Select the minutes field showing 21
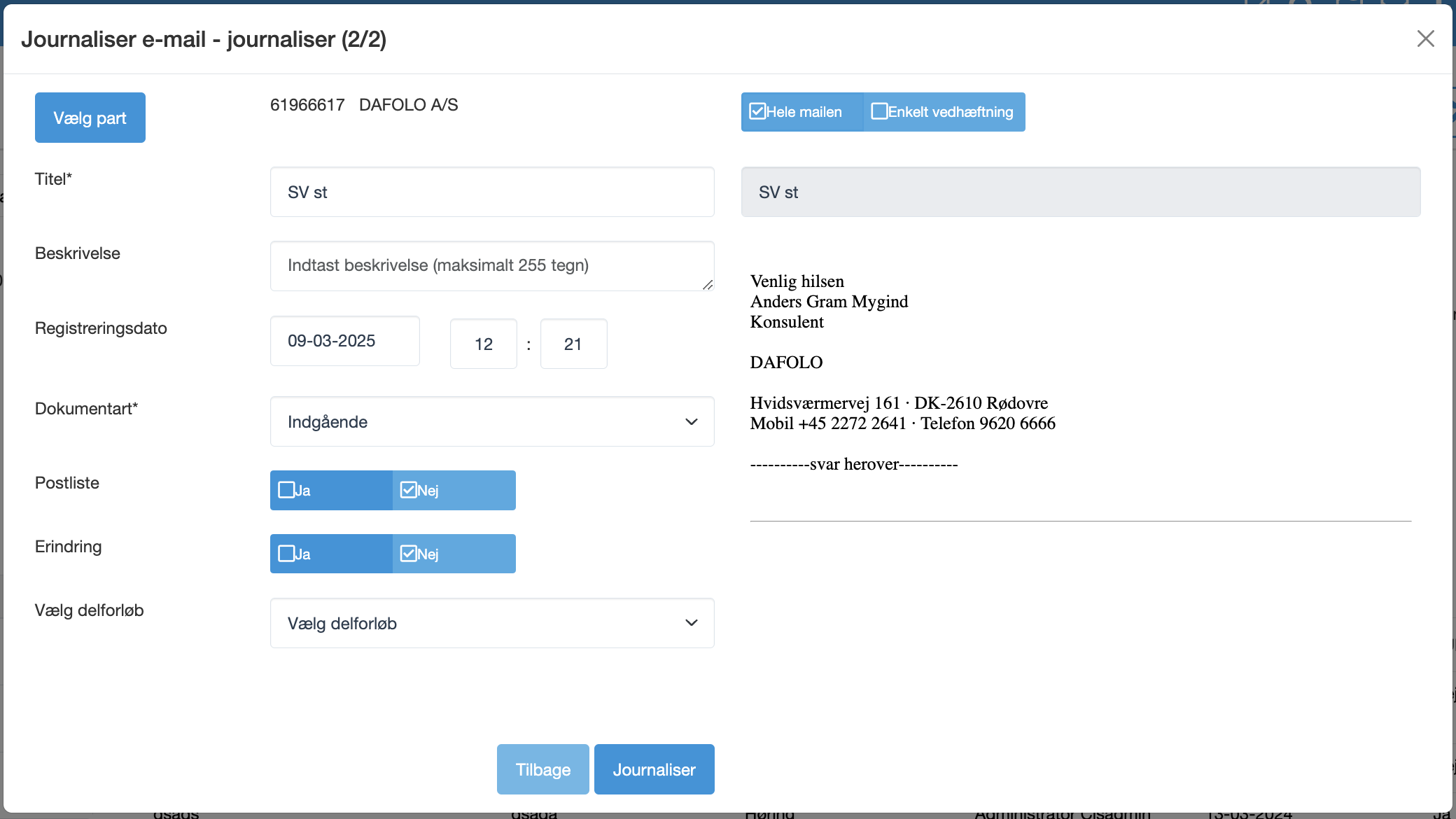 [573, 344]
